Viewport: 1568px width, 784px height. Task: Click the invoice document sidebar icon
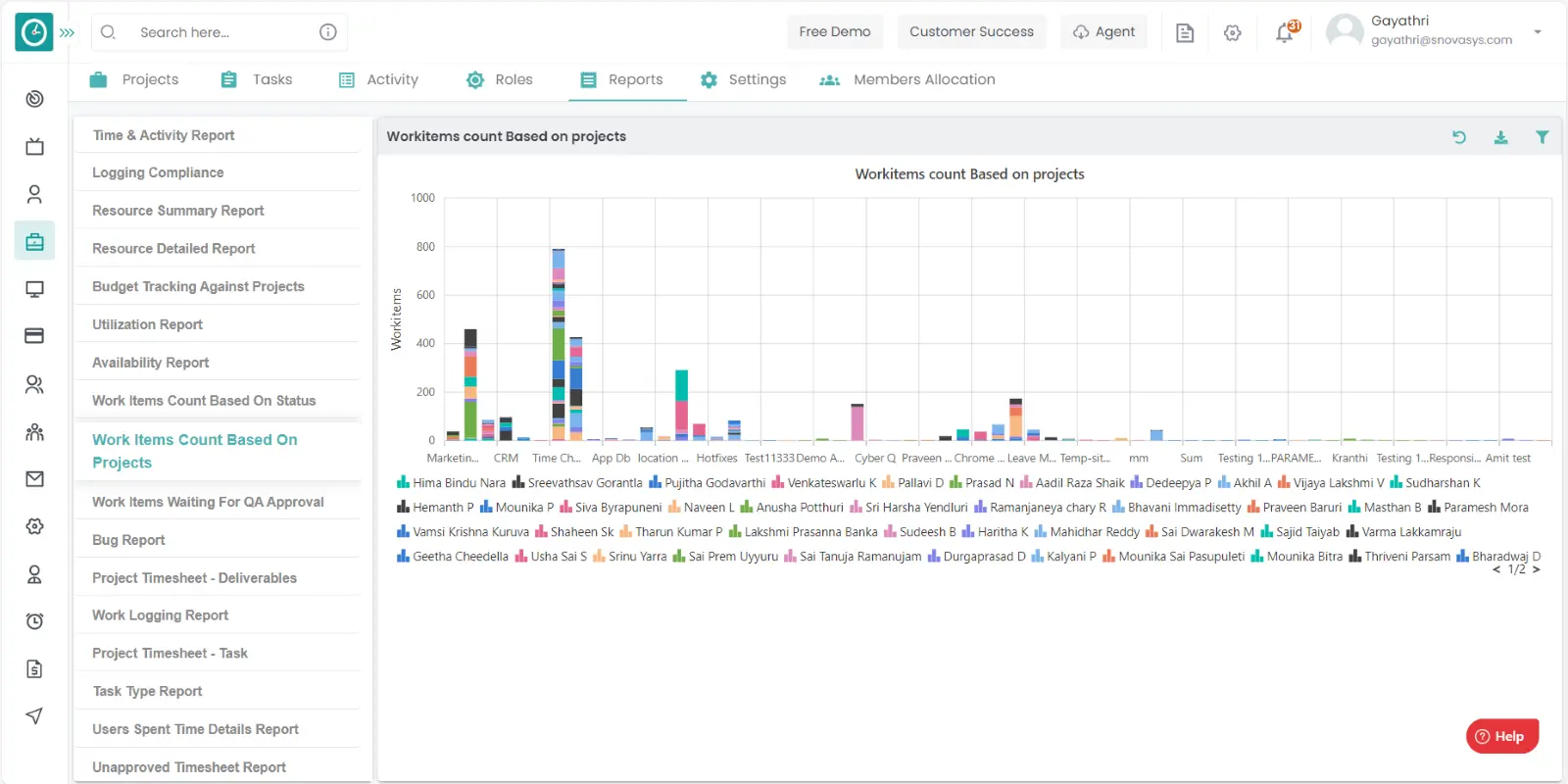point(34,669)
